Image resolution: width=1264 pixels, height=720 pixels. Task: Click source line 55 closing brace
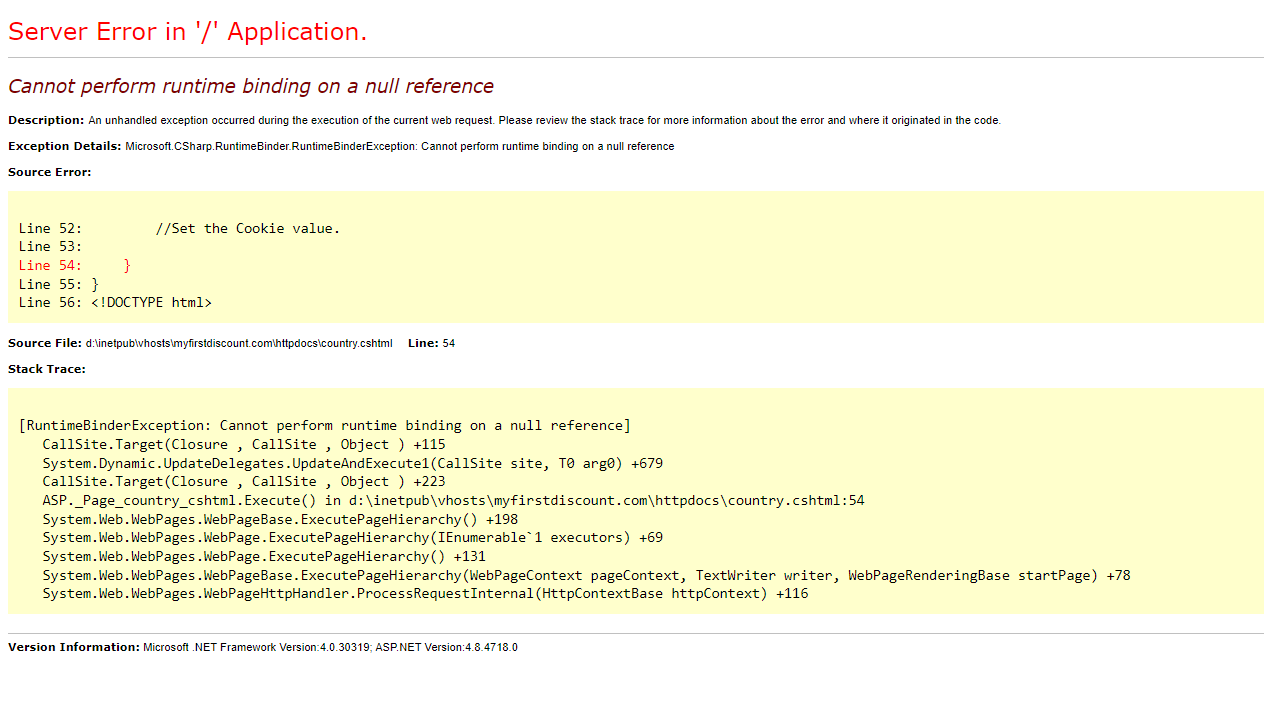click(x=58, y=284)
